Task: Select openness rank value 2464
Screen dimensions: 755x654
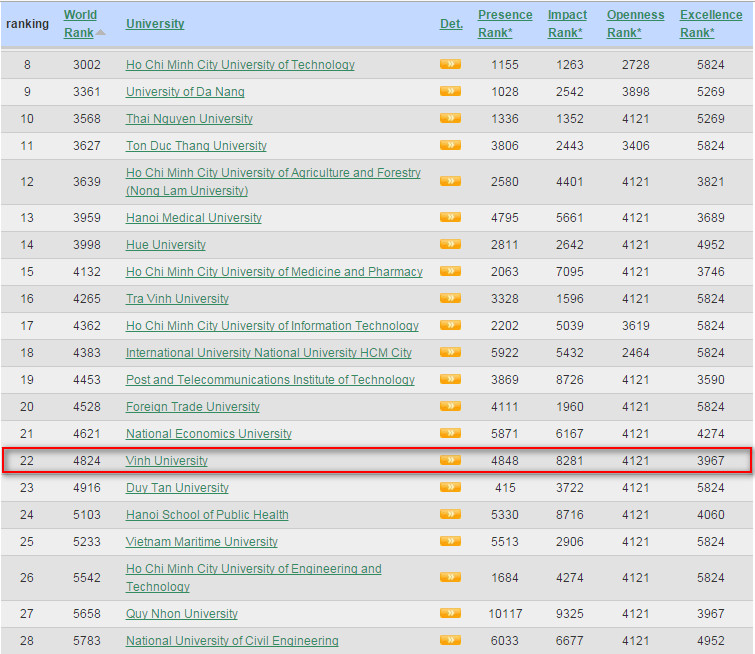Action: tap(636, 353)
